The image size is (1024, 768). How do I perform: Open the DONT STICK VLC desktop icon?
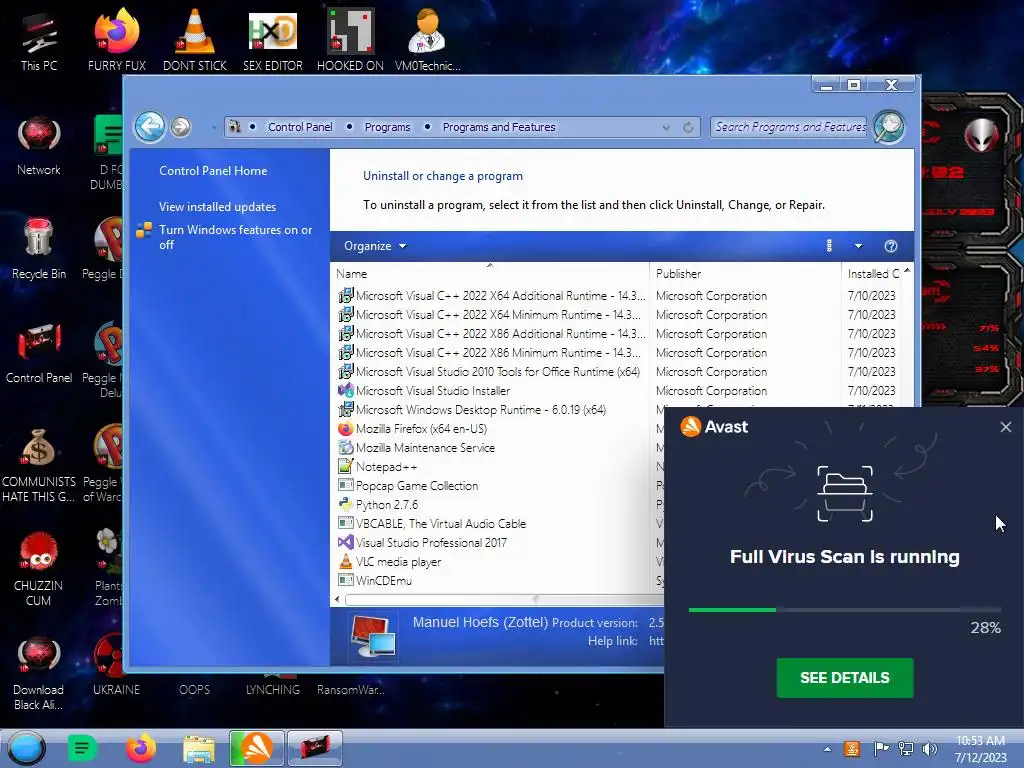195,39
